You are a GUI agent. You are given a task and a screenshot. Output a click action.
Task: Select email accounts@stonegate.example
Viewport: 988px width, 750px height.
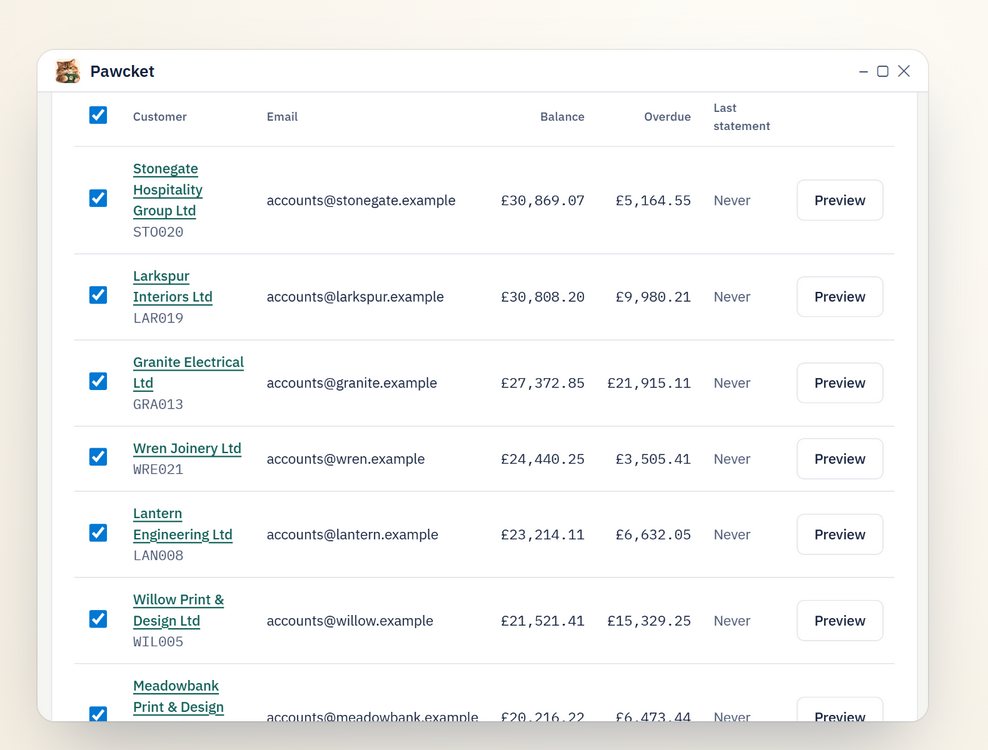pyautogui.click(x=361, y=200)
